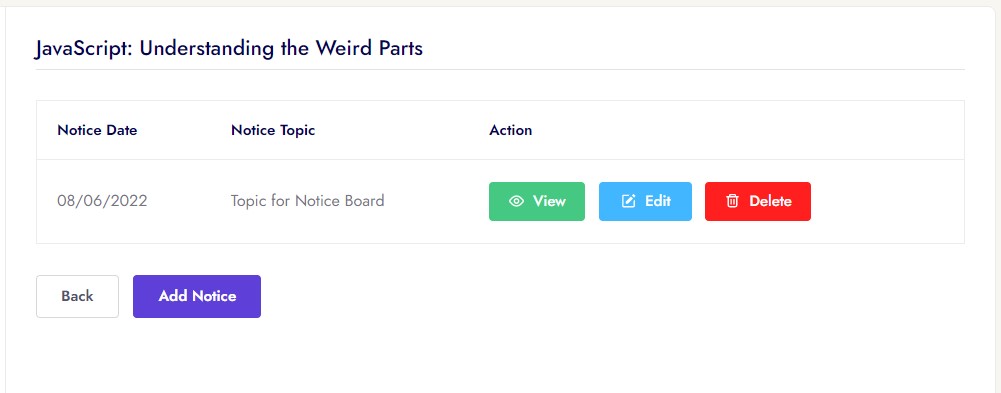Image resolution: width=1001 pixels, height=393 pixels.
Task: Click the eye icon on the View button
Action: 516,202
